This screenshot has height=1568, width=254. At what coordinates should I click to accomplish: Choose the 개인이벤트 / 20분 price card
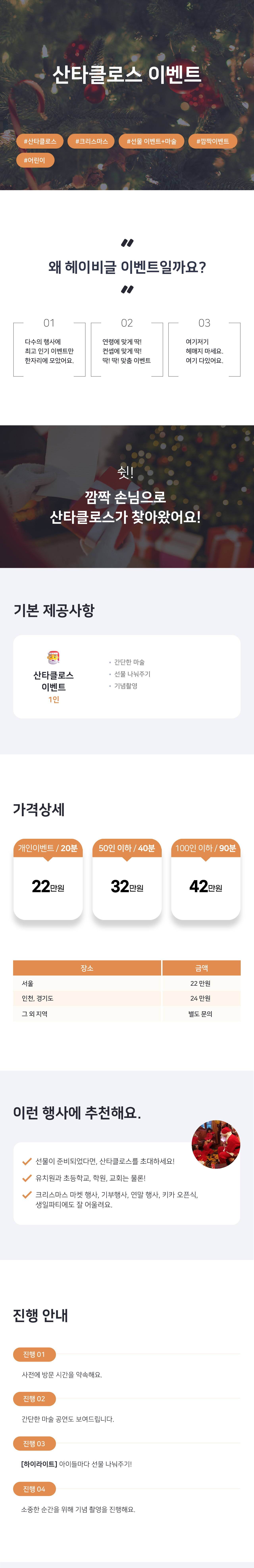click(x=48, y=879)
